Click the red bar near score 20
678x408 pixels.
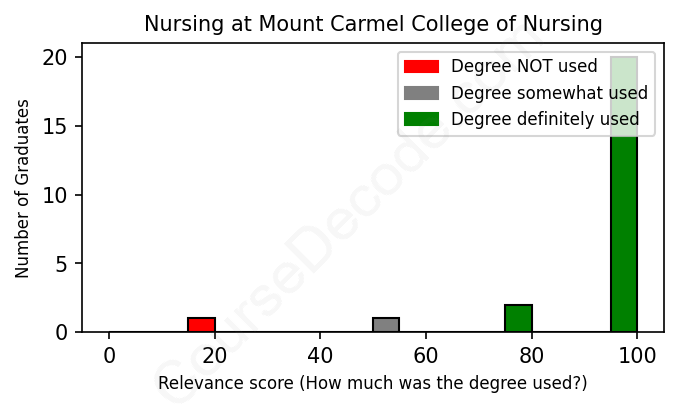coord(202,325)
